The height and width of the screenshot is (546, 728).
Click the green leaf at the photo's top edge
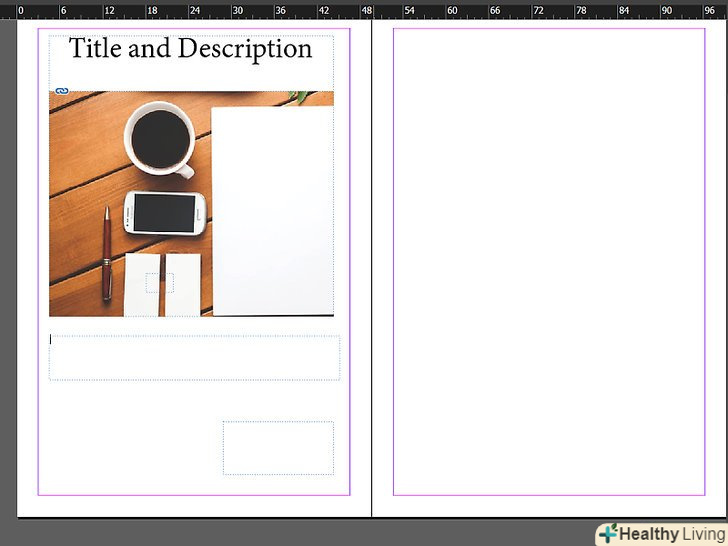298,97
